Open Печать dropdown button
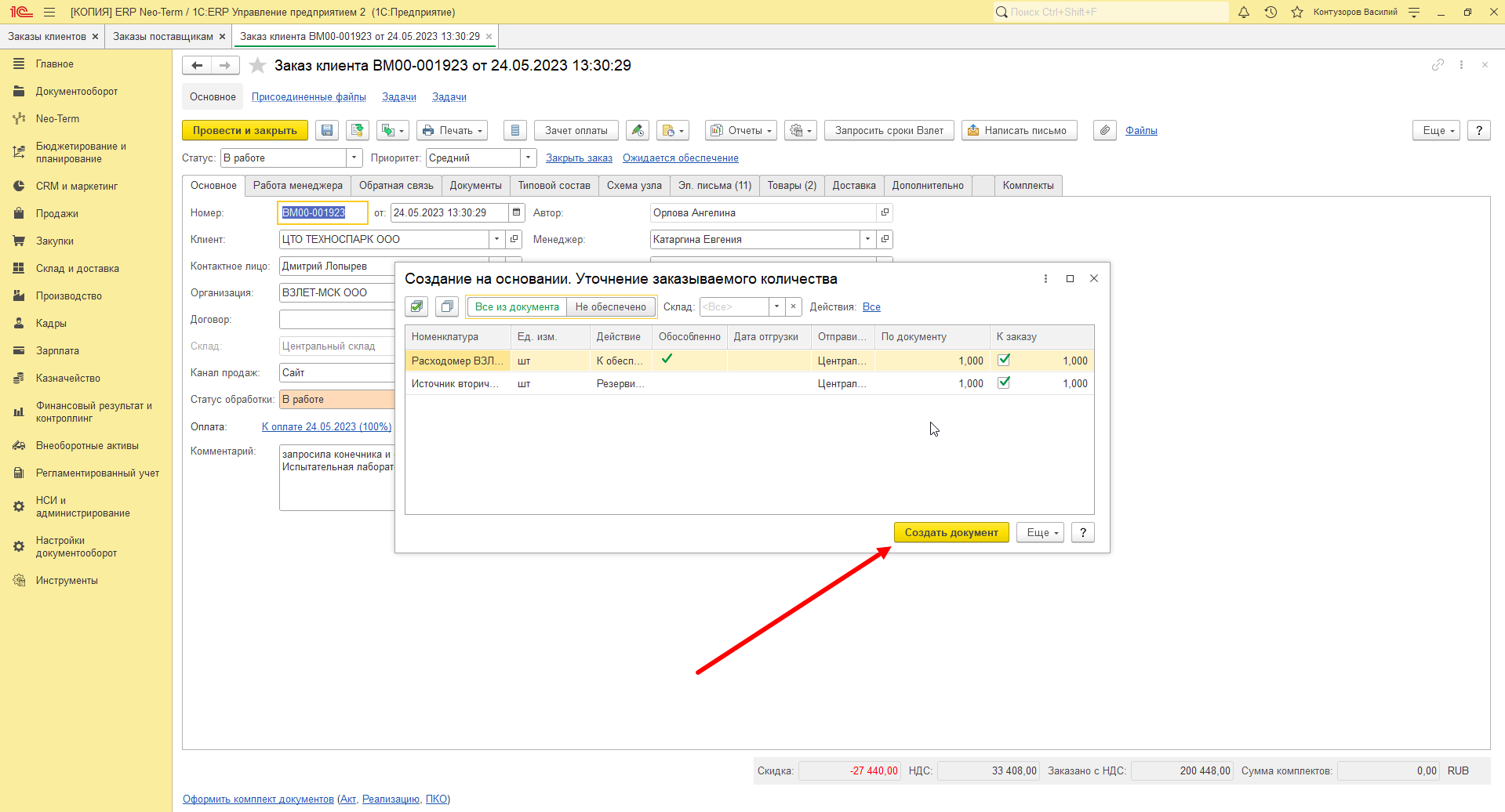1505x812 pixels. tap(452, 131)
